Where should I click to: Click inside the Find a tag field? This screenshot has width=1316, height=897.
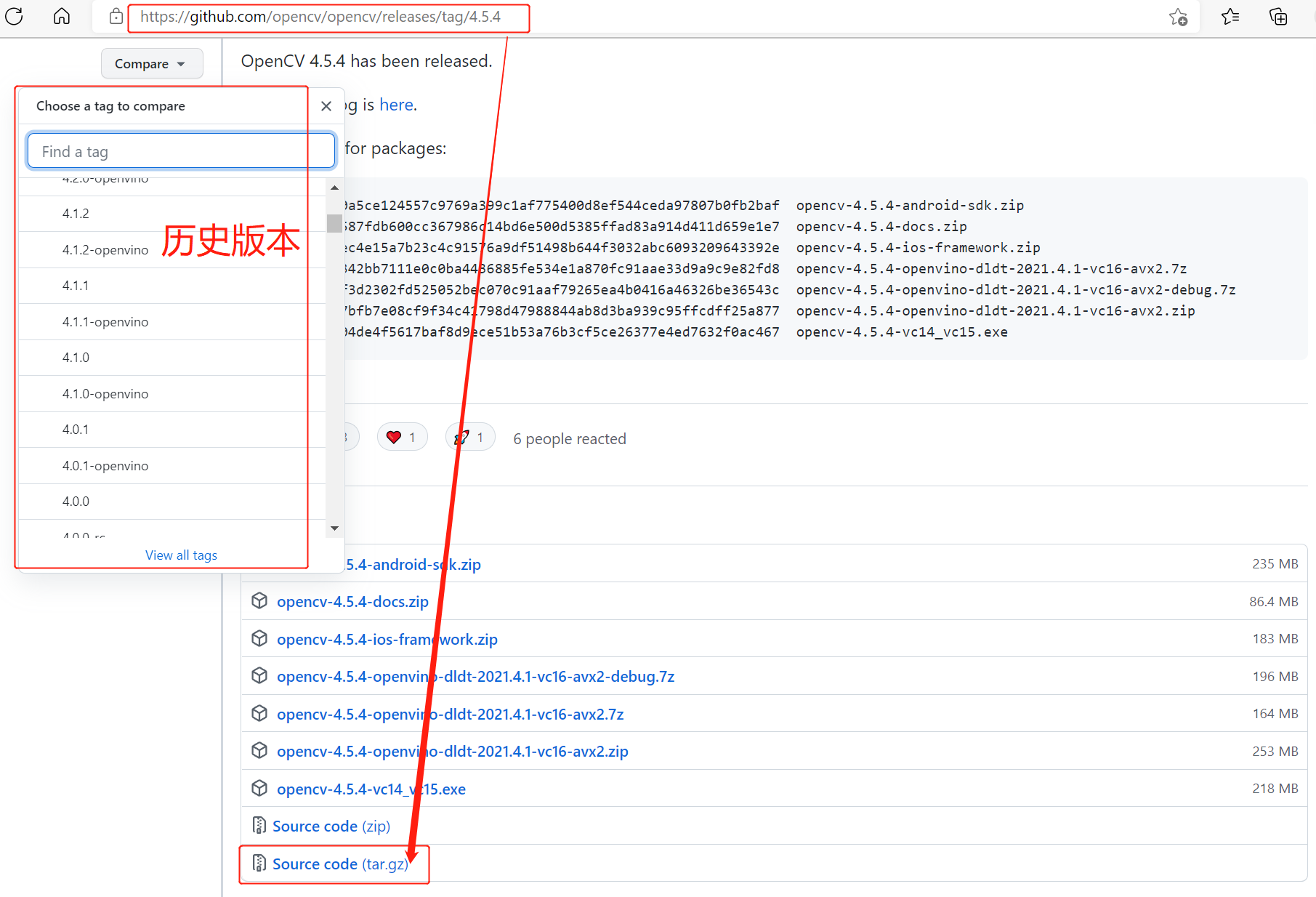[x=180, y=150]
